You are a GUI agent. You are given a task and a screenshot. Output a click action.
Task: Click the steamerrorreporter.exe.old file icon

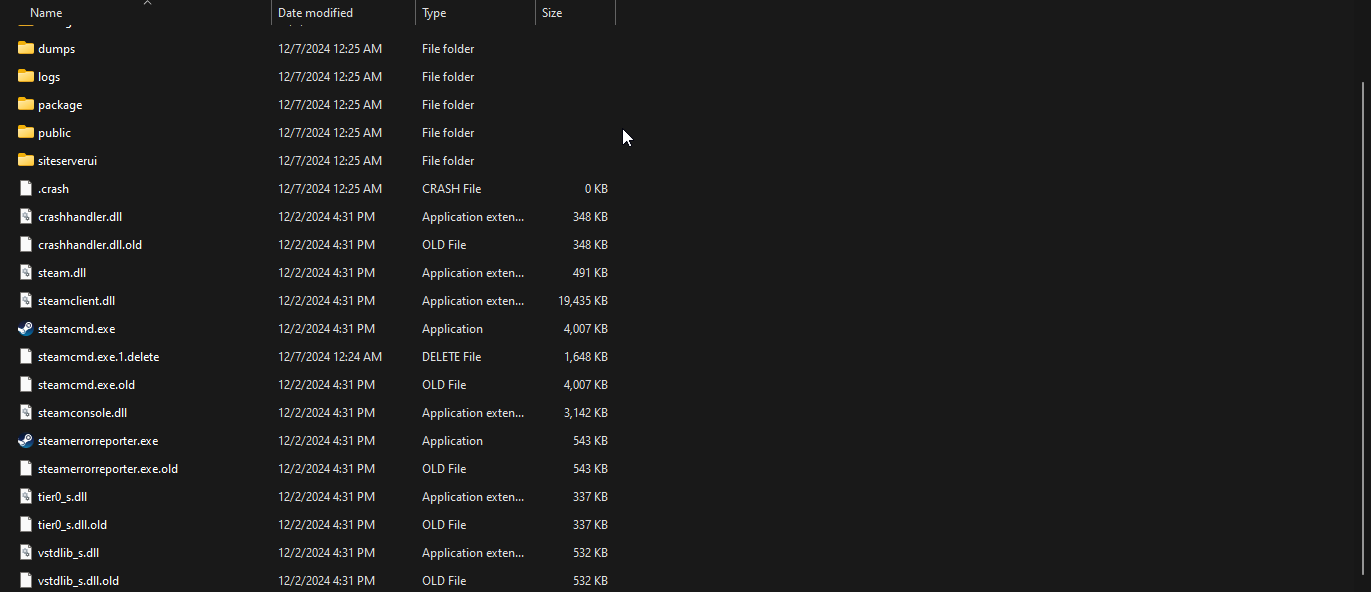click(26, 468)
